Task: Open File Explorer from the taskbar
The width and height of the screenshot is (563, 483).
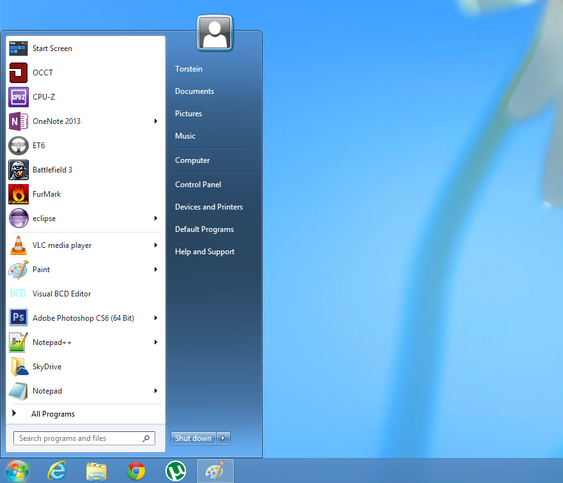Action: 96,471
